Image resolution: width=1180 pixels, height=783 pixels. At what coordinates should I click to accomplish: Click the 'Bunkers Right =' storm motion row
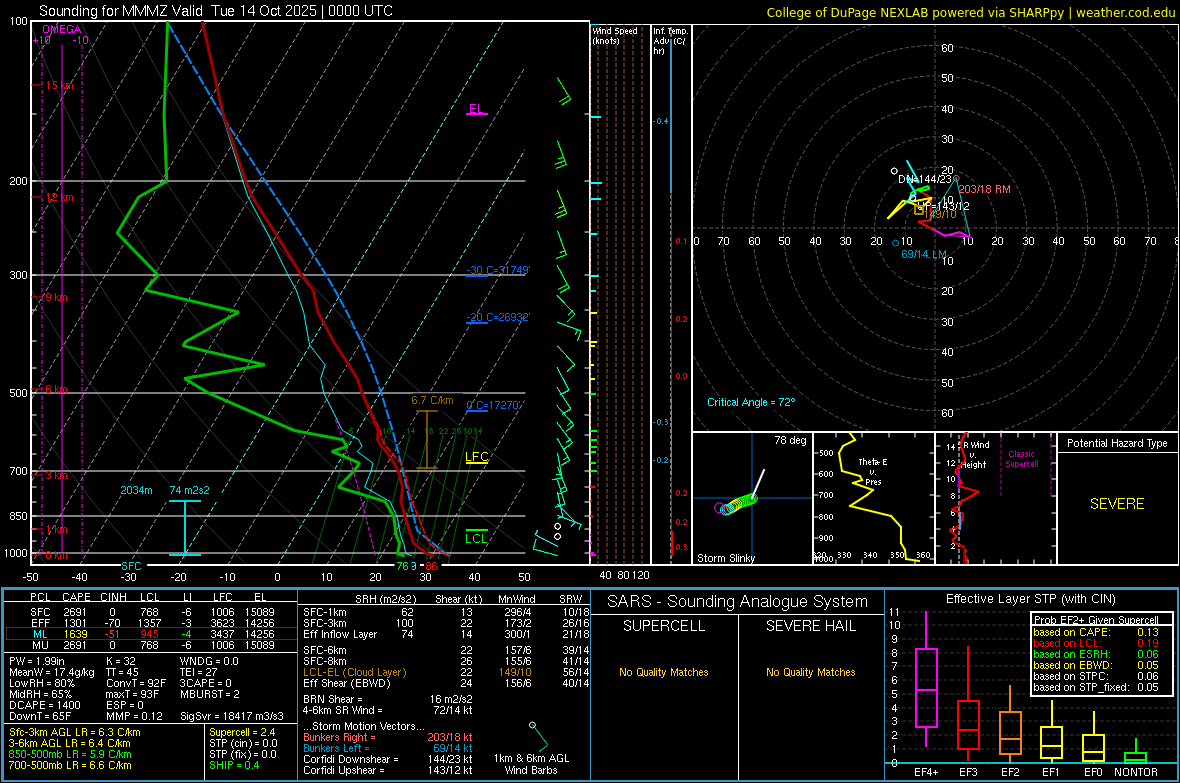pos(388,737)
